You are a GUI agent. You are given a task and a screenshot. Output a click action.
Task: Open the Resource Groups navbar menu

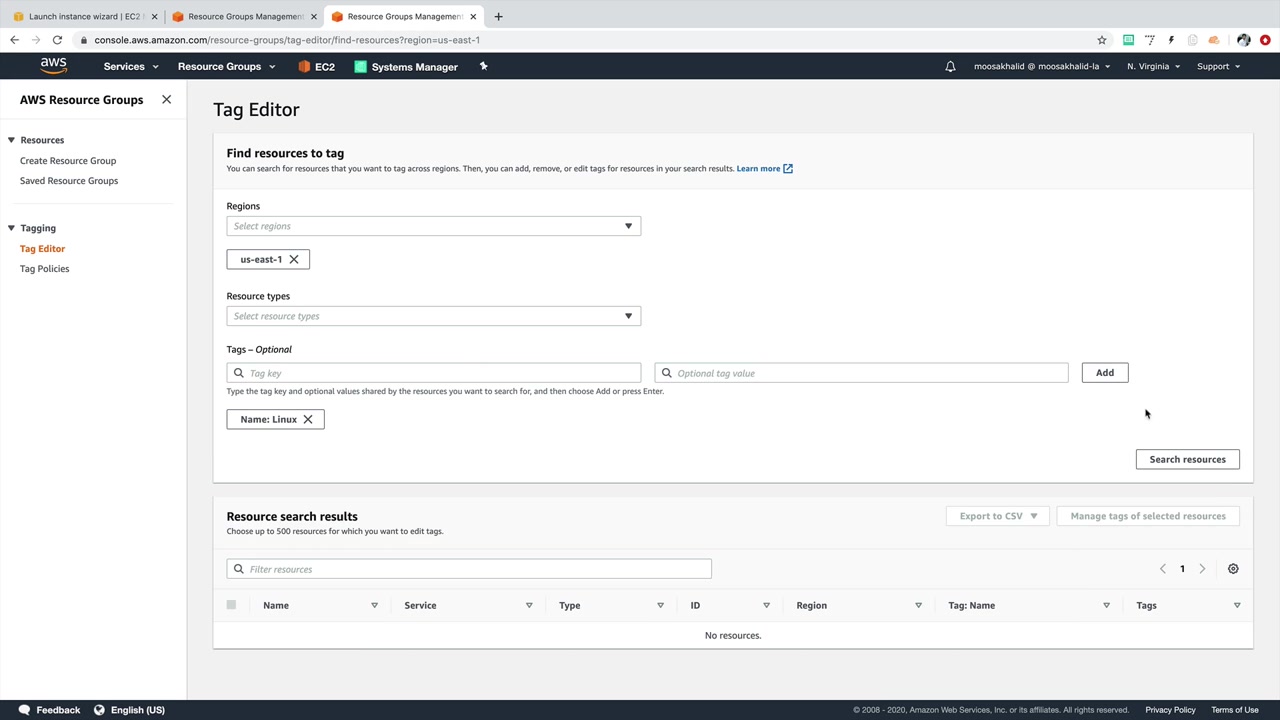(x=226, y=67)
